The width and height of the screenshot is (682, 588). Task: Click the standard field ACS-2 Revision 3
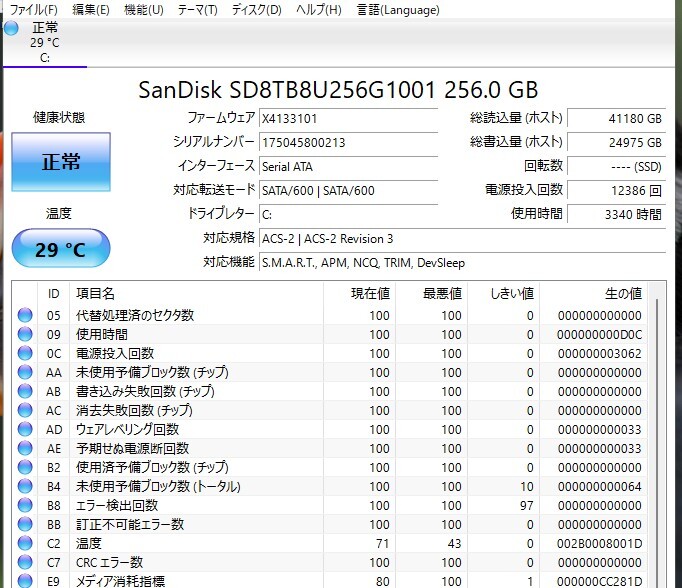pyautogui.click(x=462, y=239)
